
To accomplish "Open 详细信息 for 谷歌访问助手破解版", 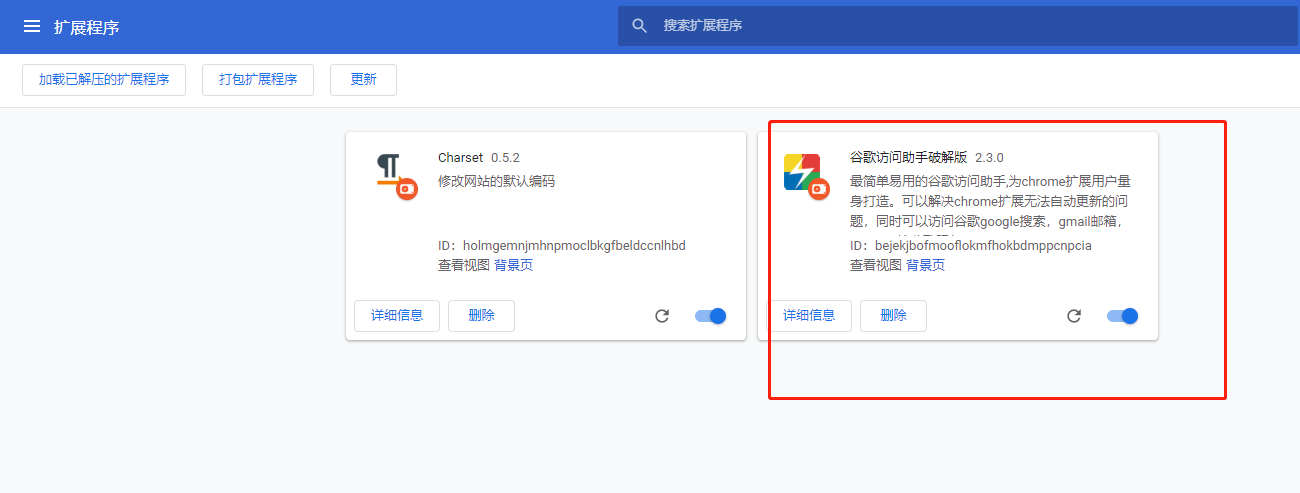I will [809, 315].
